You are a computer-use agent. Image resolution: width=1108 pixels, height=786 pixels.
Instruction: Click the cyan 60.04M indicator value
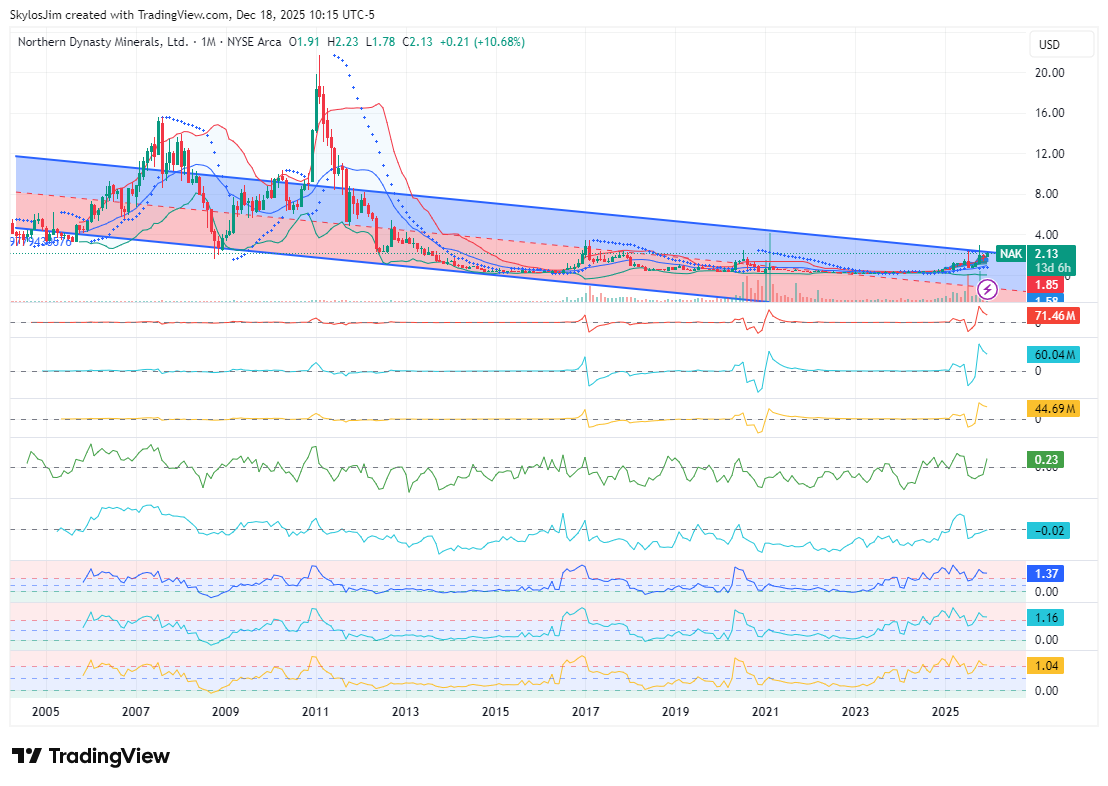[x=1054, y=355]
